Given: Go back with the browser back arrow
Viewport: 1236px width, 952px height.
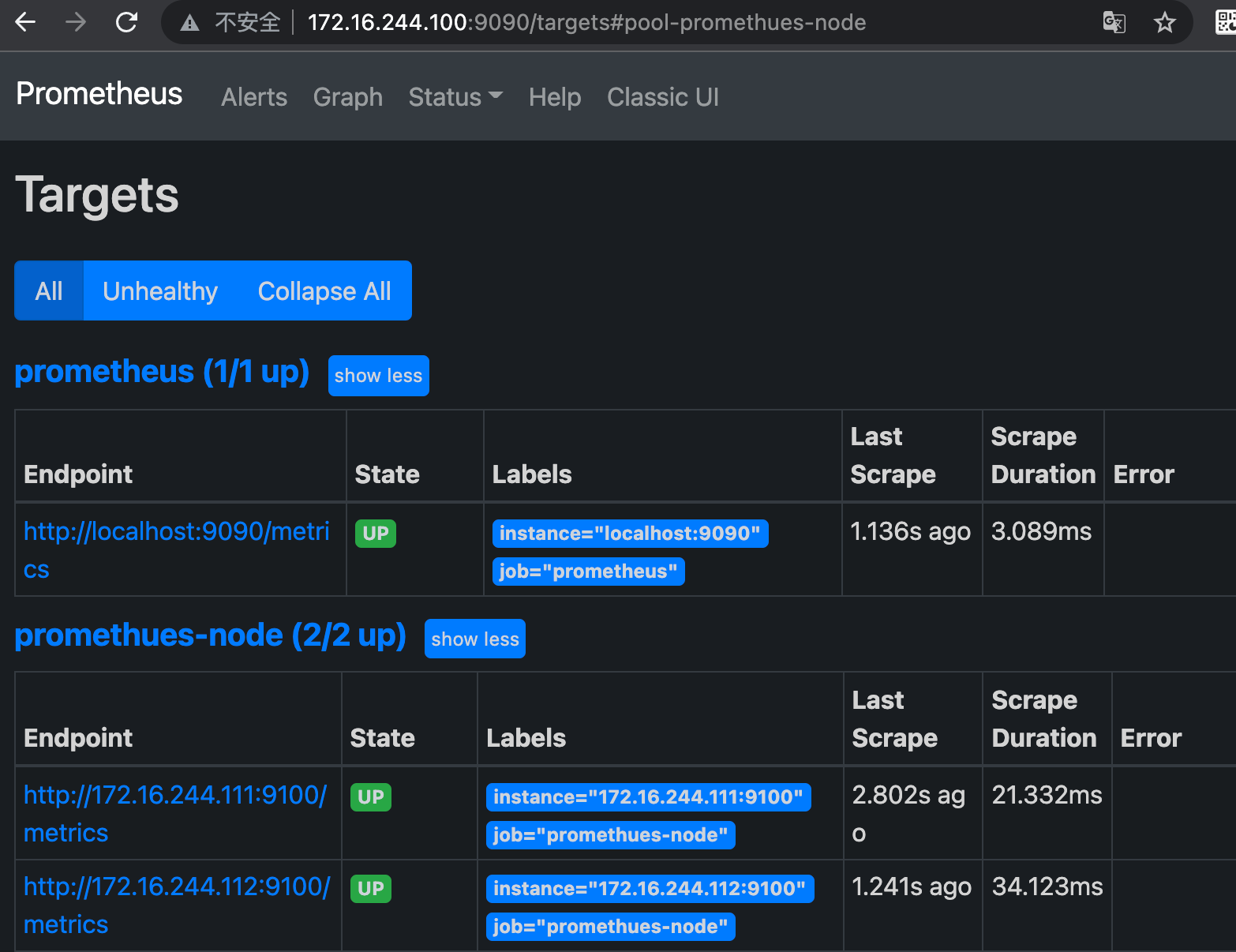Looking at the screenshot, I should click(25, 22).
